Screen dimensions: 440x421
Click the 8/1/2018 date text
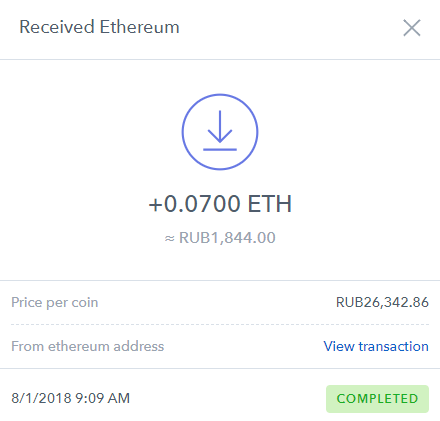(41, 398)
